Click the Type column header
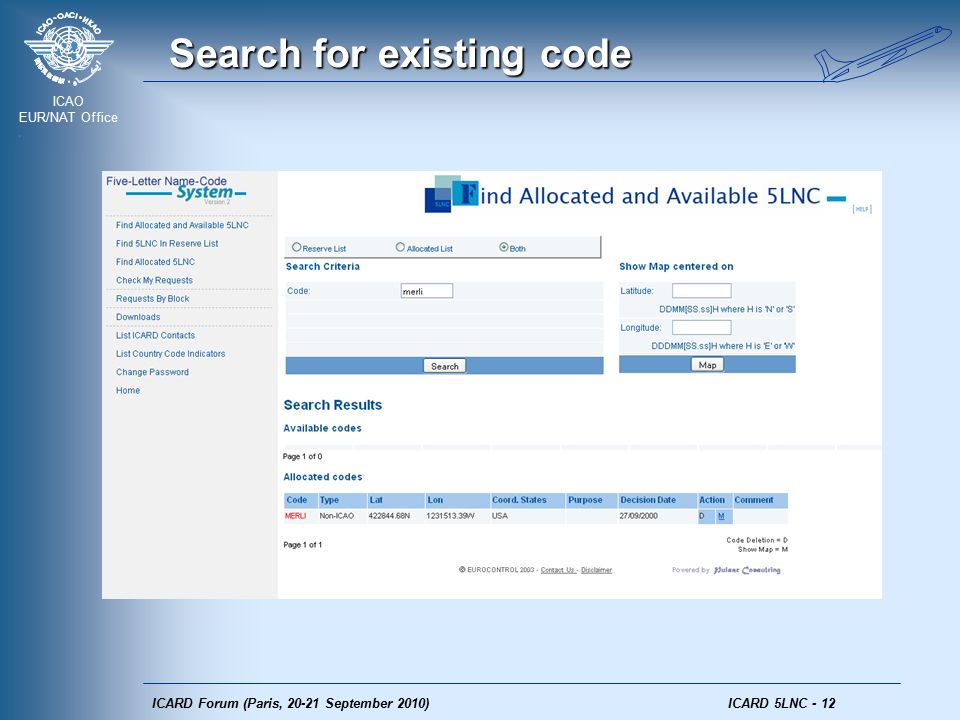Screen dimensions: 960x720 click(x=342, y=500)
